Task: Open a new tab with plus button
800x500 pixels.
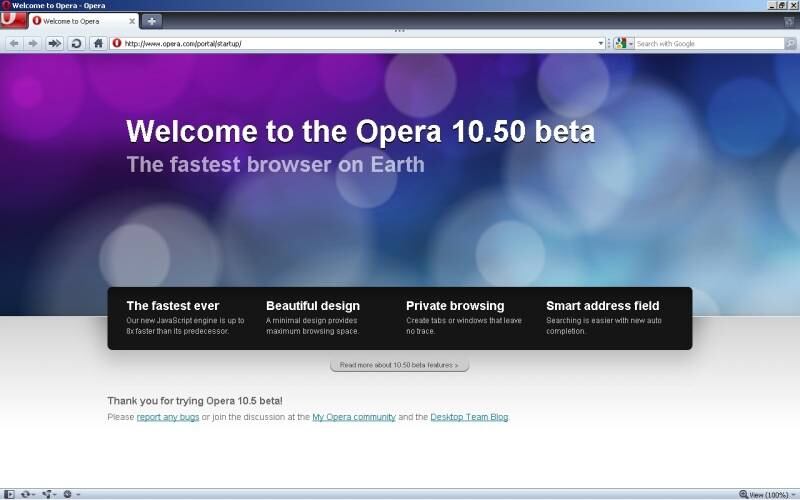Action: [152, 21]
